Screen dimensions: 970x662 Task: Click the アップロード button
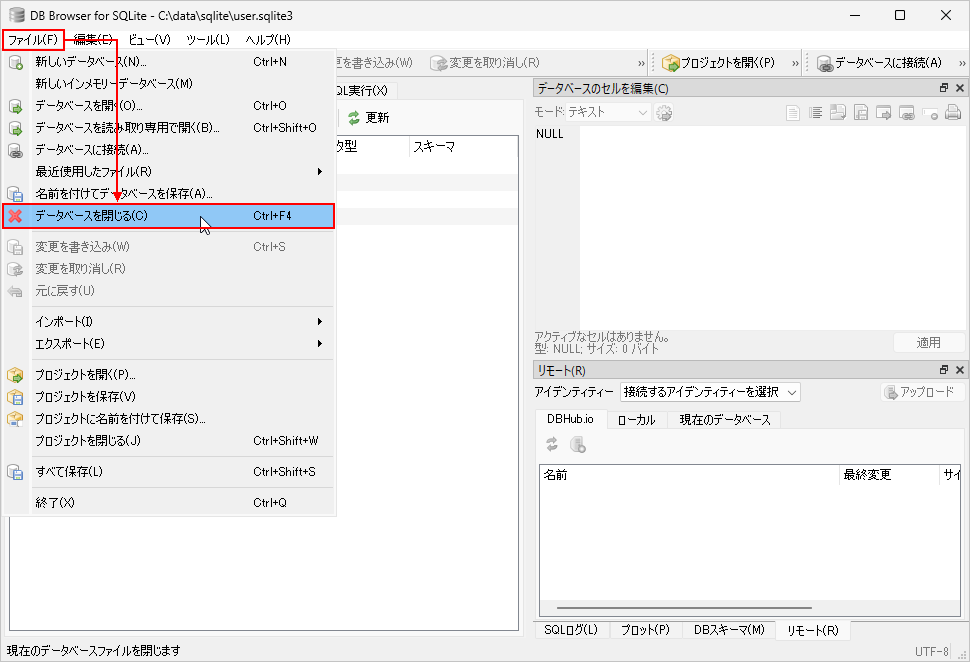(921, 392)
